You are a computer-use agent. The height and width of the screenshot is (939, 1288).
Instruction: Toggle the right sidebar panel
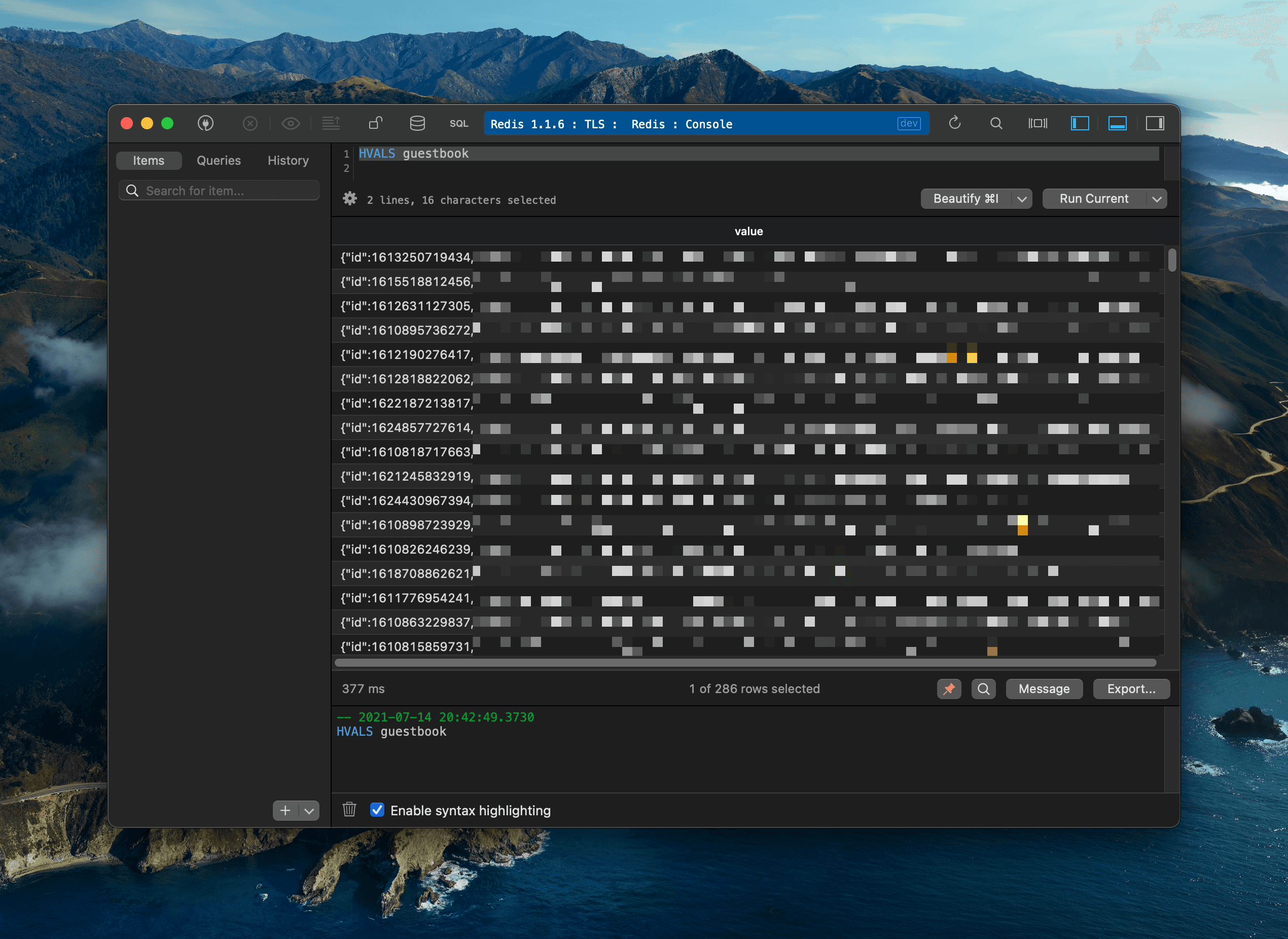[1155, 123]
